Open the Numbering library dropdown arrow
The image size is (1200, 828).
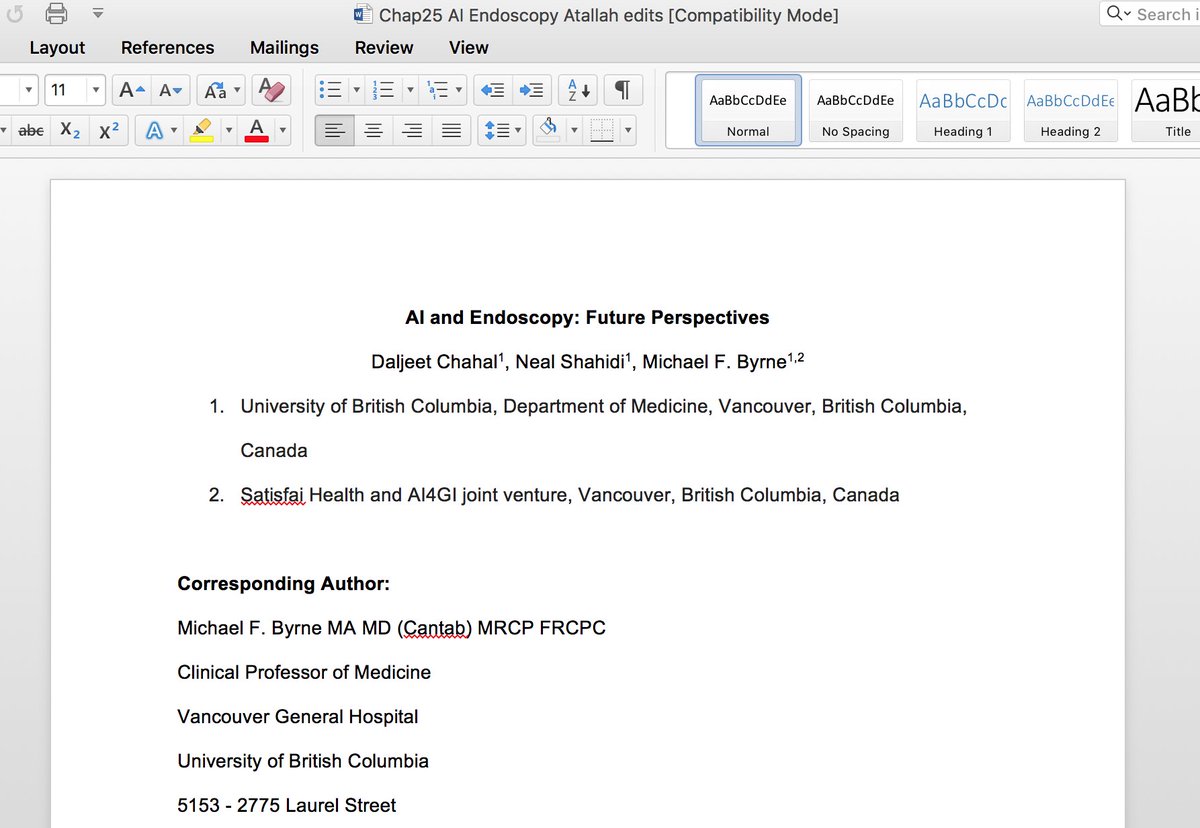coord(409,90)
